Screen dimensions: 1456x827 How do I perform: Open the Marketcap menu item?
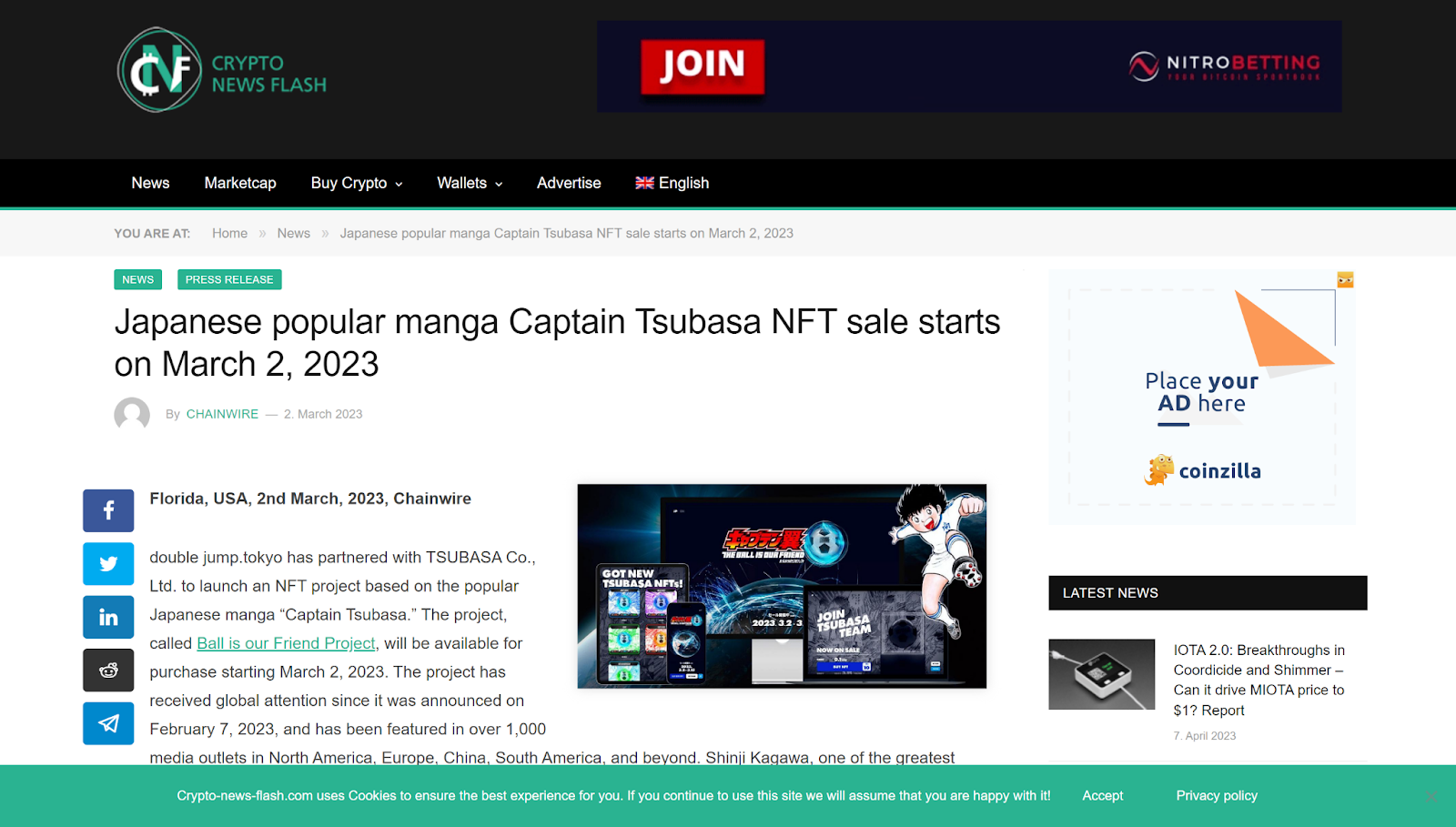[240, 183]
